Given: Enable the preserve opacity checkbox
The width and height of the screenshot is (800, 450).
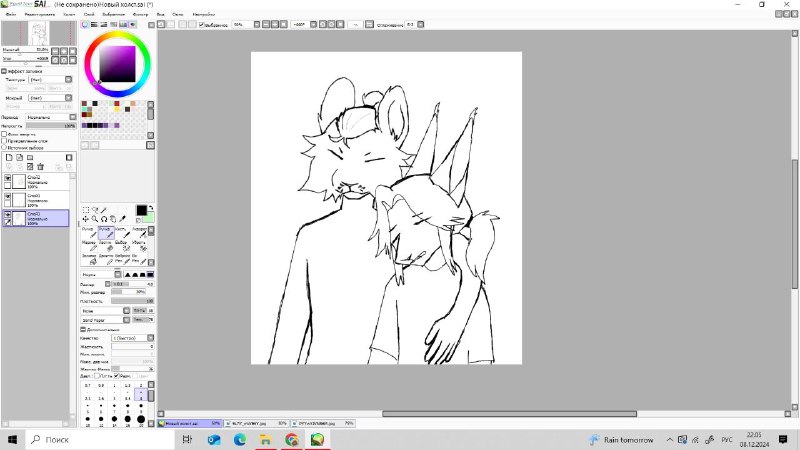Looking at the screenshot, I should 4,134.
